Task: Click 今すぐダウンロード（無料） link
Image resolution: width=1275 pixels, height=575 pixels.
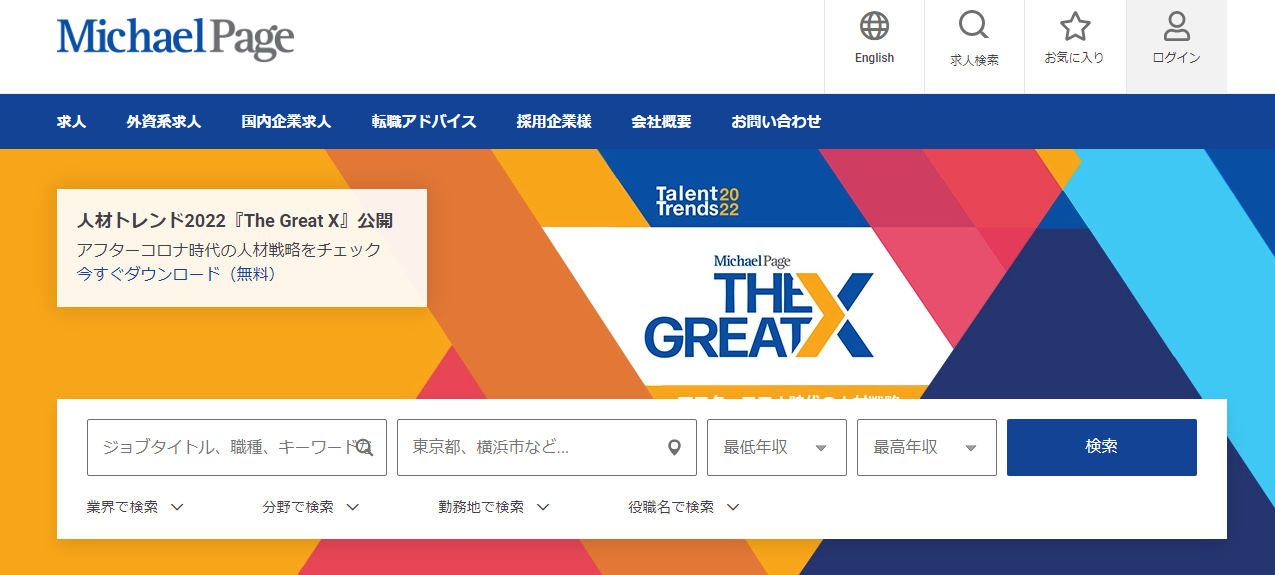Action: click(177, 274)
